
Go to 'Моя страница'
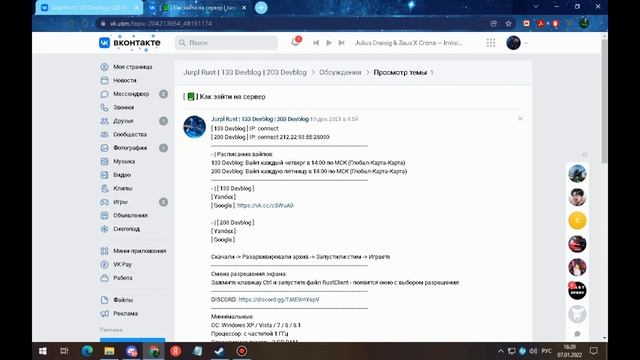coord(133,67)
